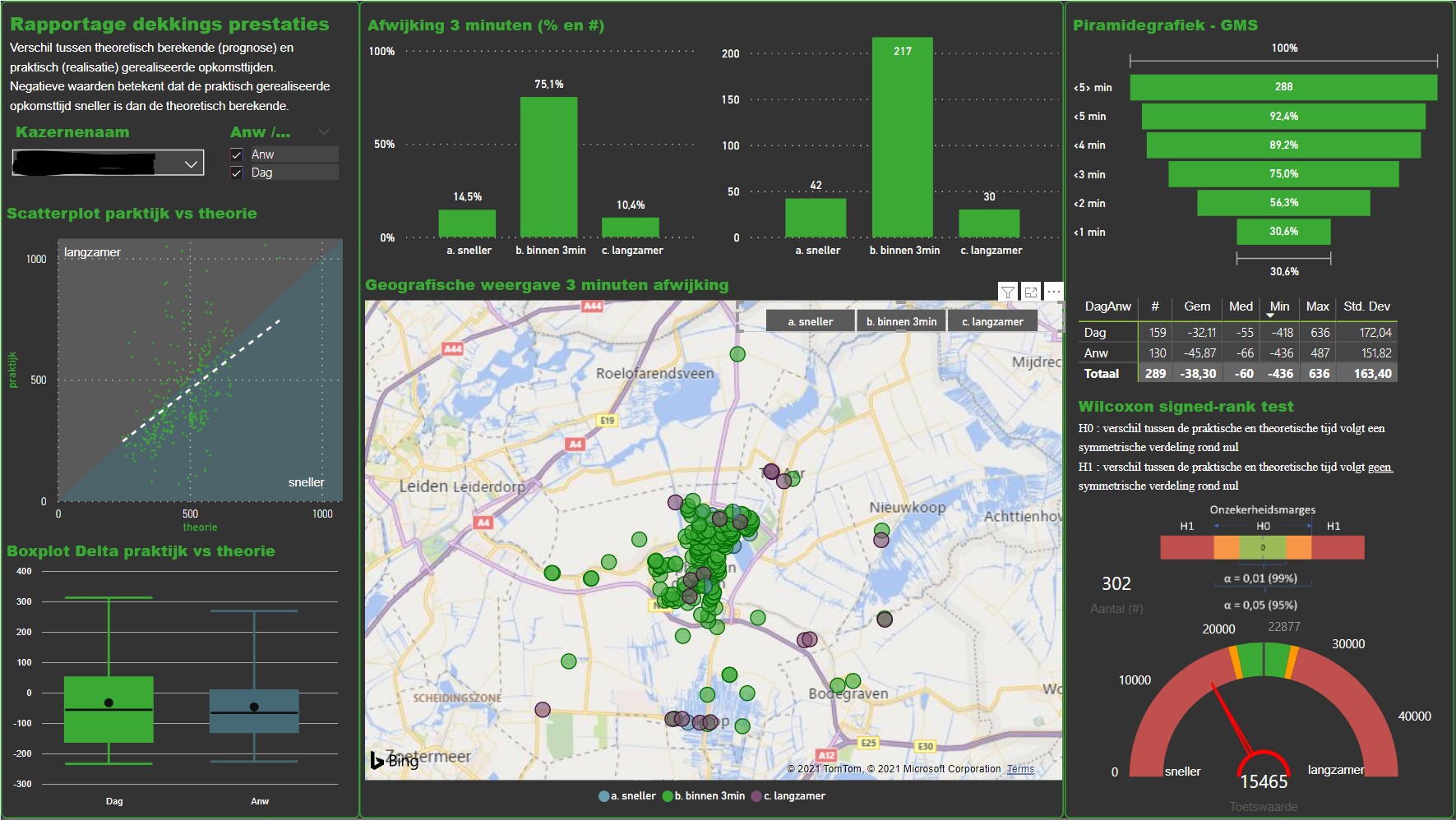Click the Bing logo on the map
This screenshot has width=1456, height=820.
click(394, 761)
